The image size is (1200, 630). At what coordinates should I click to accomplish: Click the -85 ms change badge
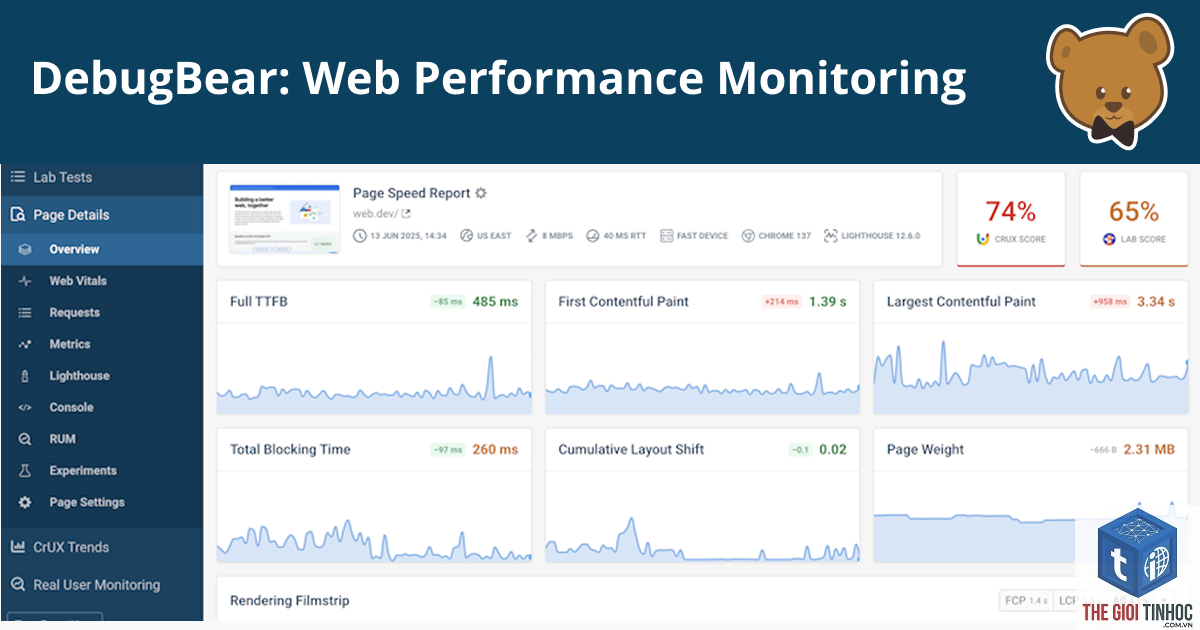tap(448, 302)
